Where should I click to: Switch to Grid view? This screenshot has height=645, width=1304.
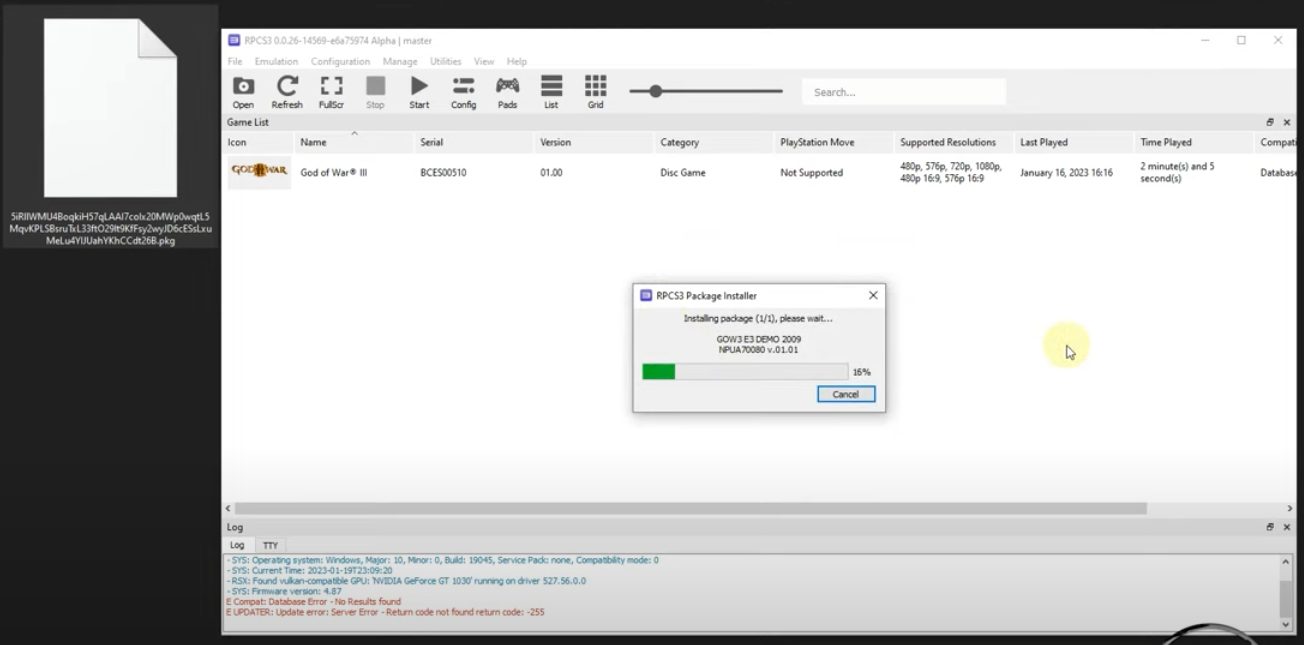[x=596, y=92]
